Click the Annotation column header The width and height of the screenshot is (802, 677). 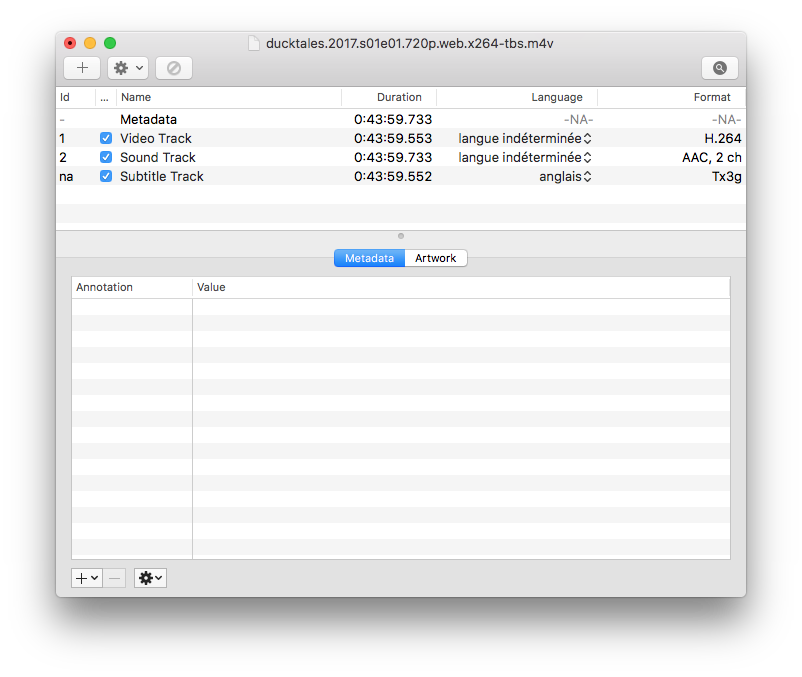132,287
